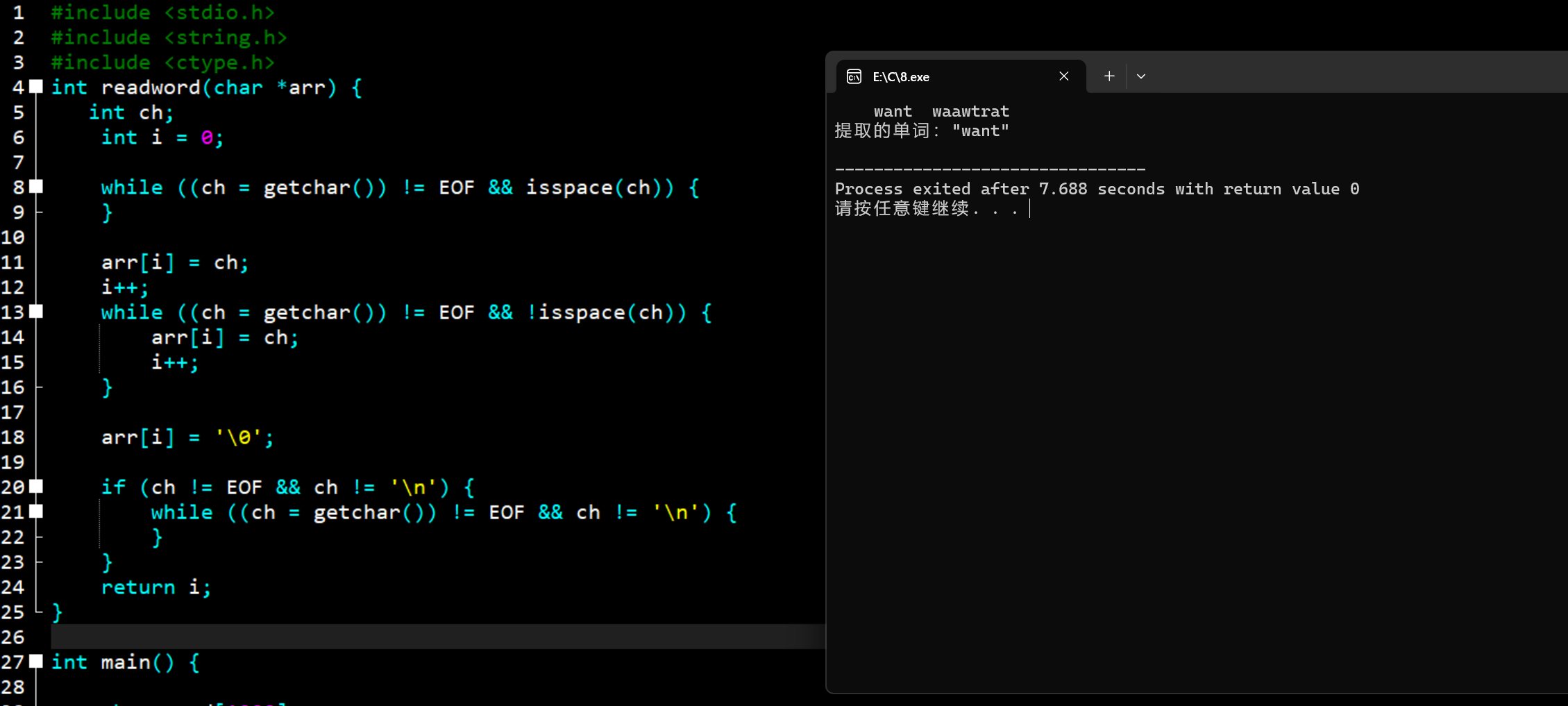Place cursor on 'int i = 0;' line
1568x706 pixels.
click(x=162, y=137)
